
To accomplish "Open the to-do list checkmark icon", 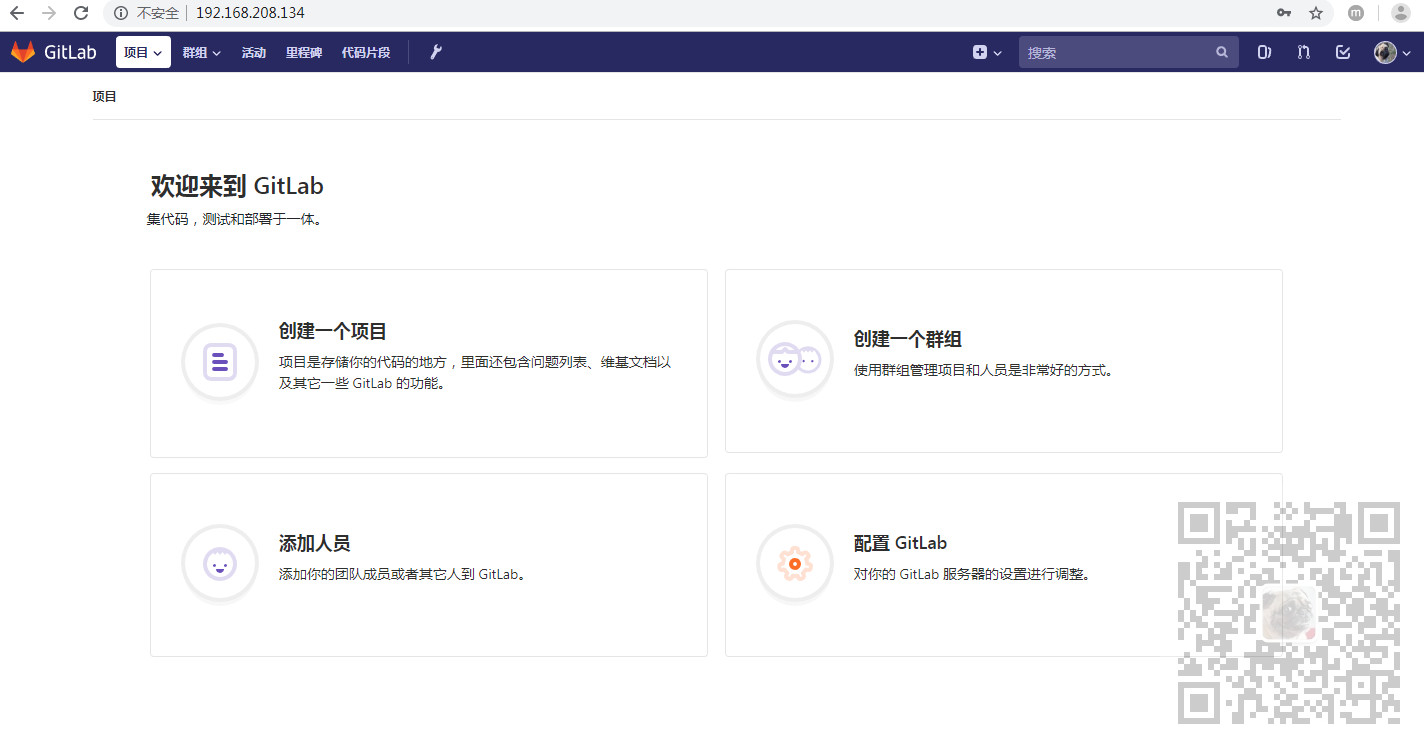I will (1343, 52).
